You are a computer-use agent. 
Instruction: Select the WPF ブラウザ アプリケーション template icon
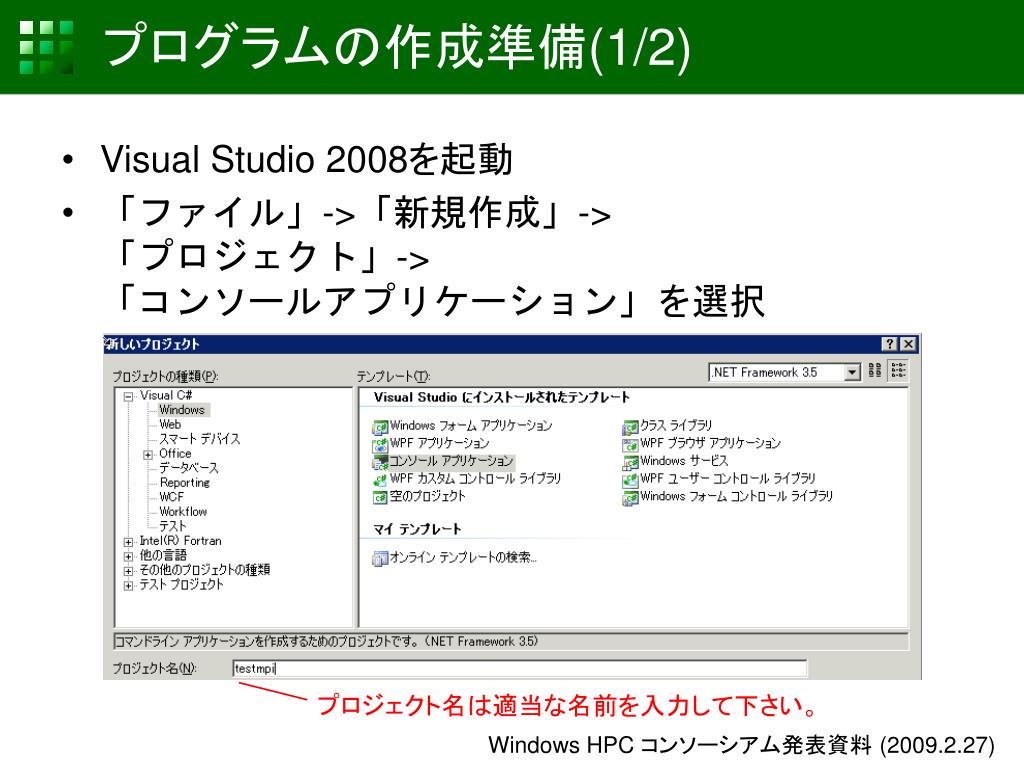coord(630,445)
